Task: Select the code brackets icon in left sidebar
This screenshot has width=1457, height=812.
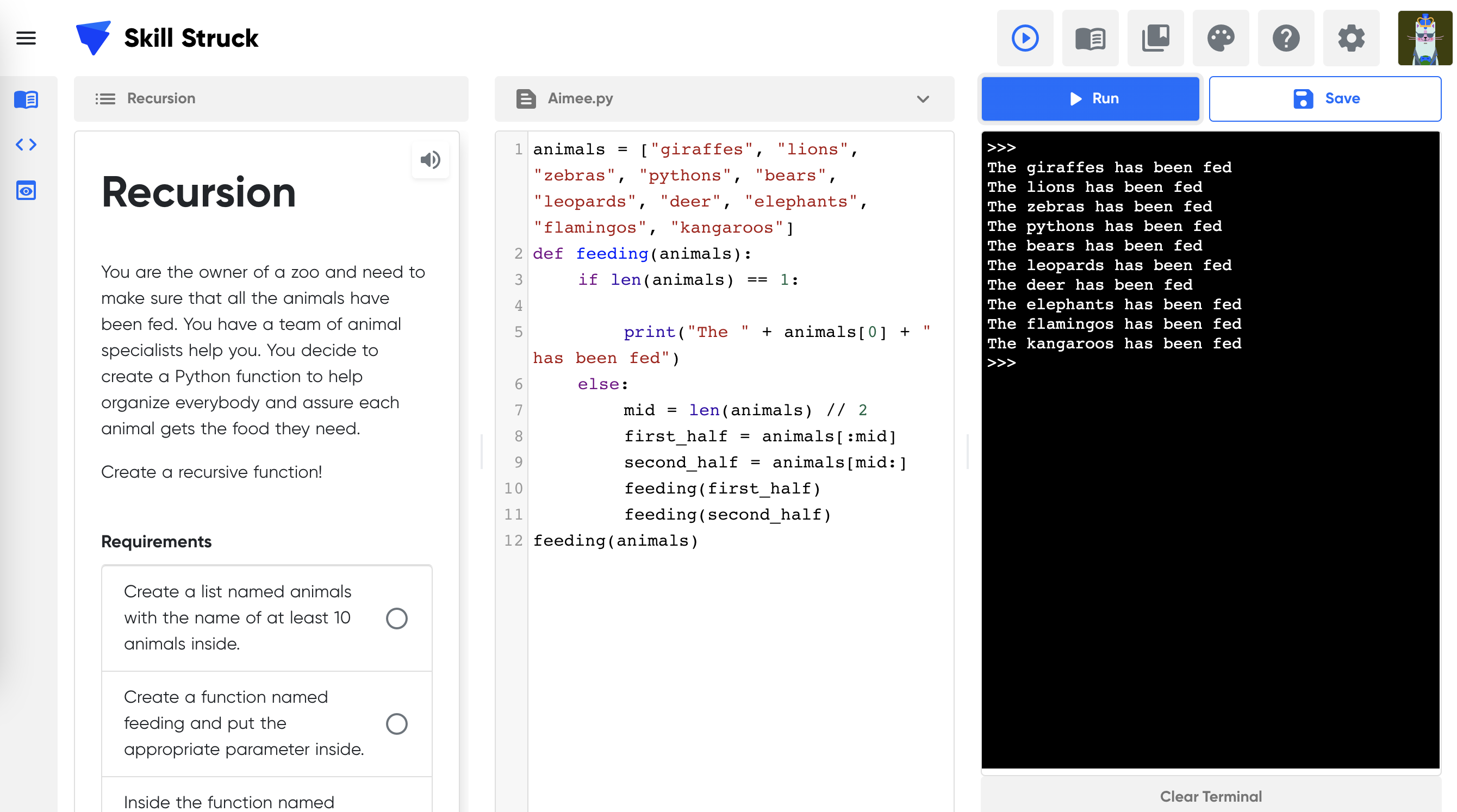Action: point(26,145)
